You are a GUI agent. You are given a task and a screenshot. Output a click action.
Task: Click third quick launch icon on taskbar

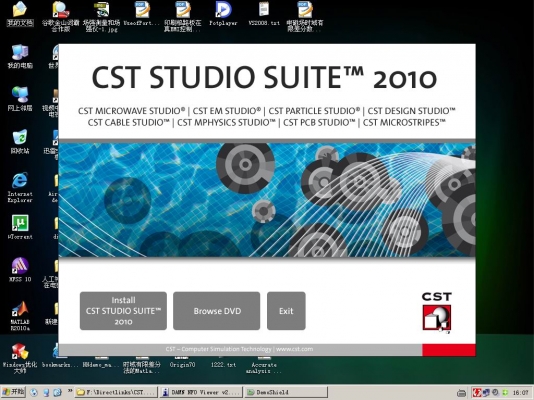57,393
